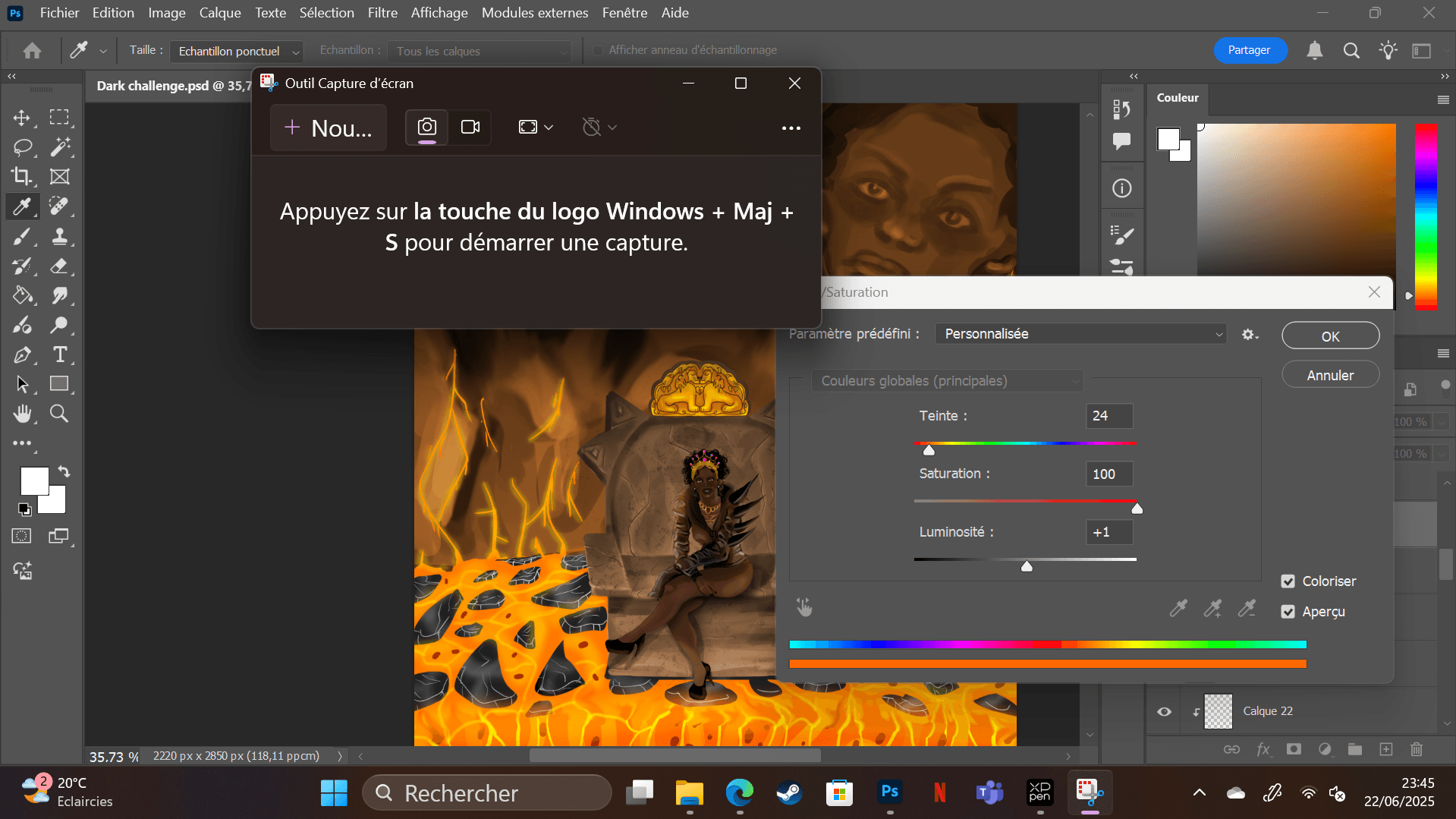Screen dimensions: 1456x819
Task: Select the Rectangle shape tool
Action: tap(59, 384)
